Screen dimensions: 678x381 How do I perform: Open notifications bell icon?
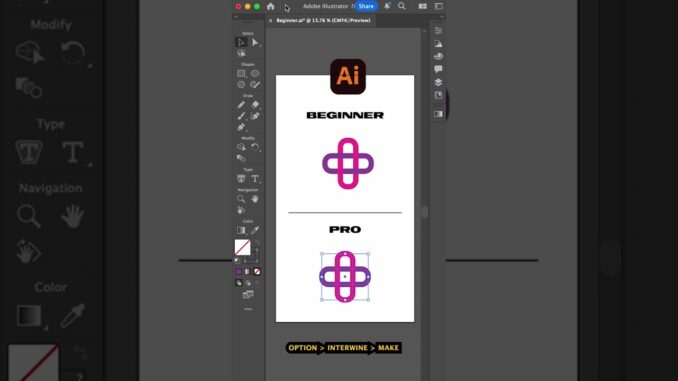coord(387,6)
